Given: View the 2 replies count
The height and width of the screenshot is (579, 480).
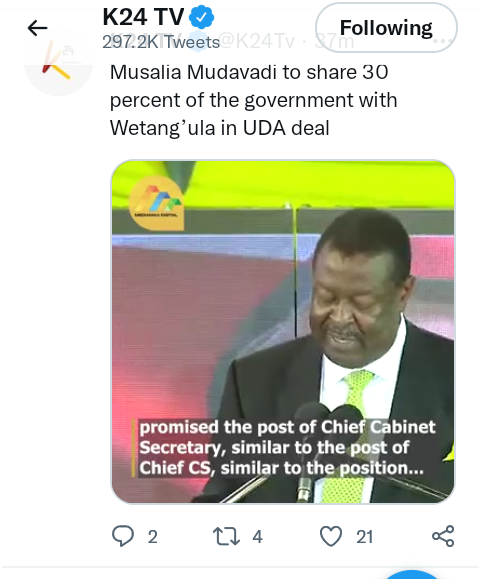Looking at the screenshot, I should (152, 537).
